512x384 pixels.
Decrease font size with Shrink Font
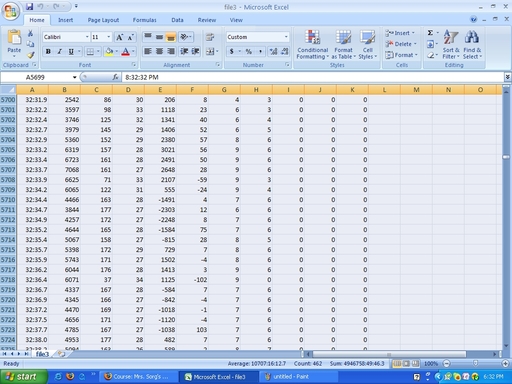130,37
